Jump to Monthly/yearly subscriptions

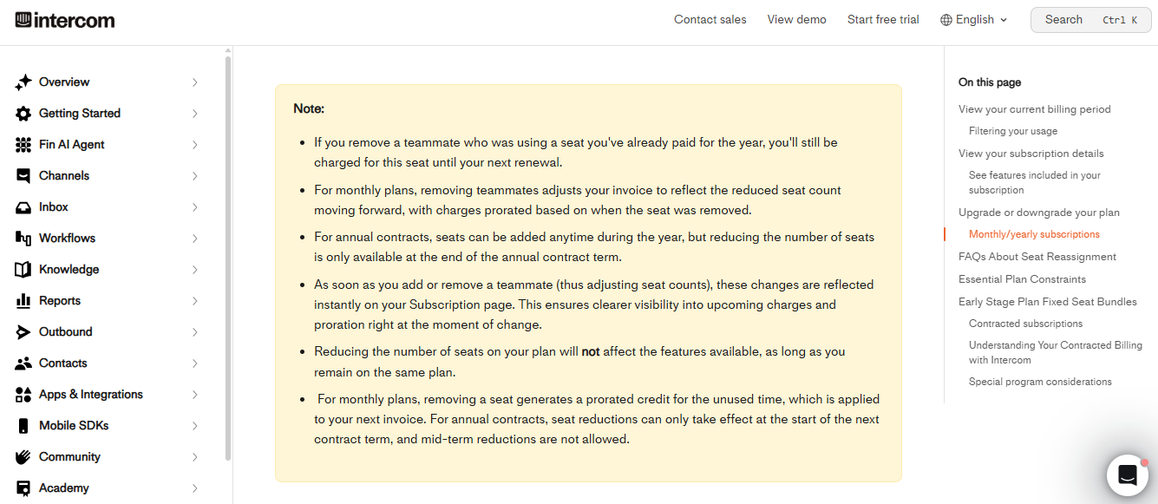[1034, 234]
